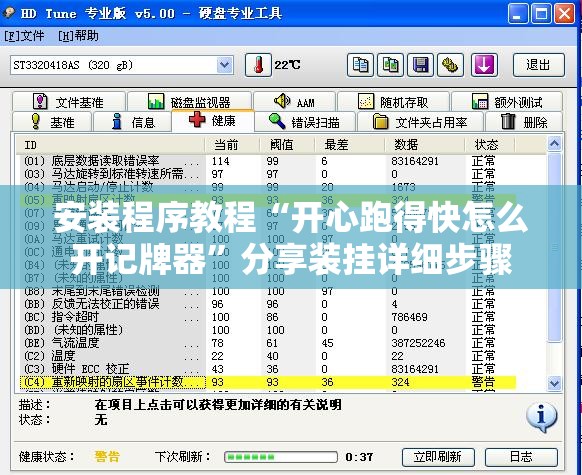Click the 阈值 column header
The image size is (582, 475).
tap(287, 145)
